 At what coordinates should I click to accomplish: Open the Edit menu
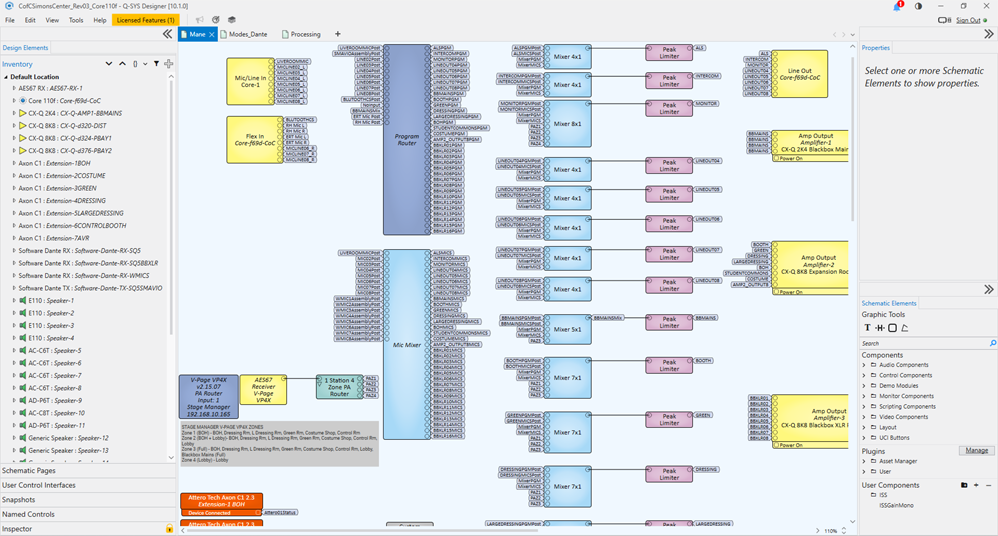pos(30,20)
